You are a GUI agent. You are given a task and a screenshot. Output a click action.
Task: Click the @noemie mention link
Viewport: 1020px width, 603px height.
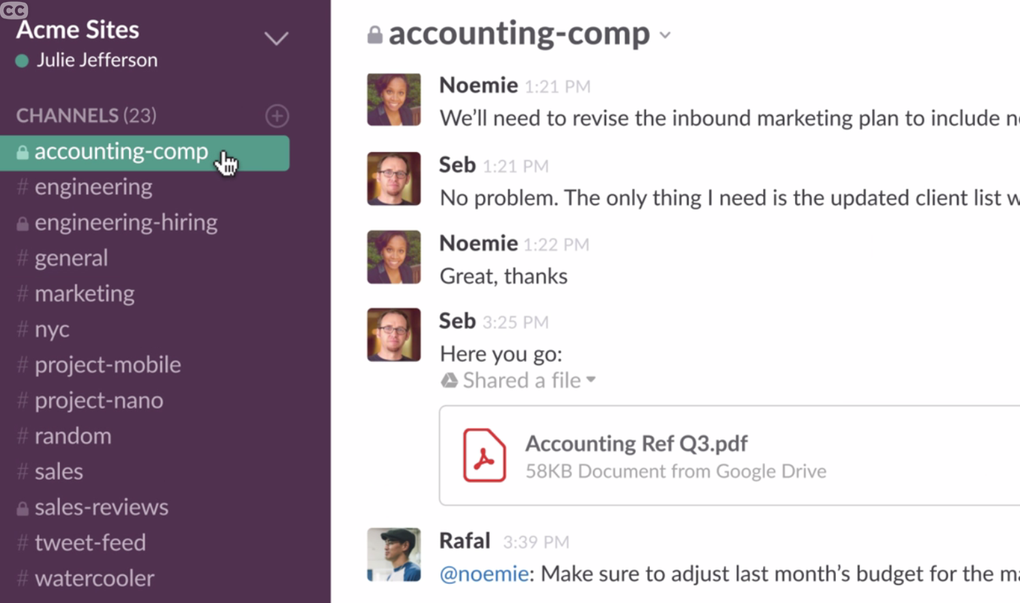(x=485, y=574)
